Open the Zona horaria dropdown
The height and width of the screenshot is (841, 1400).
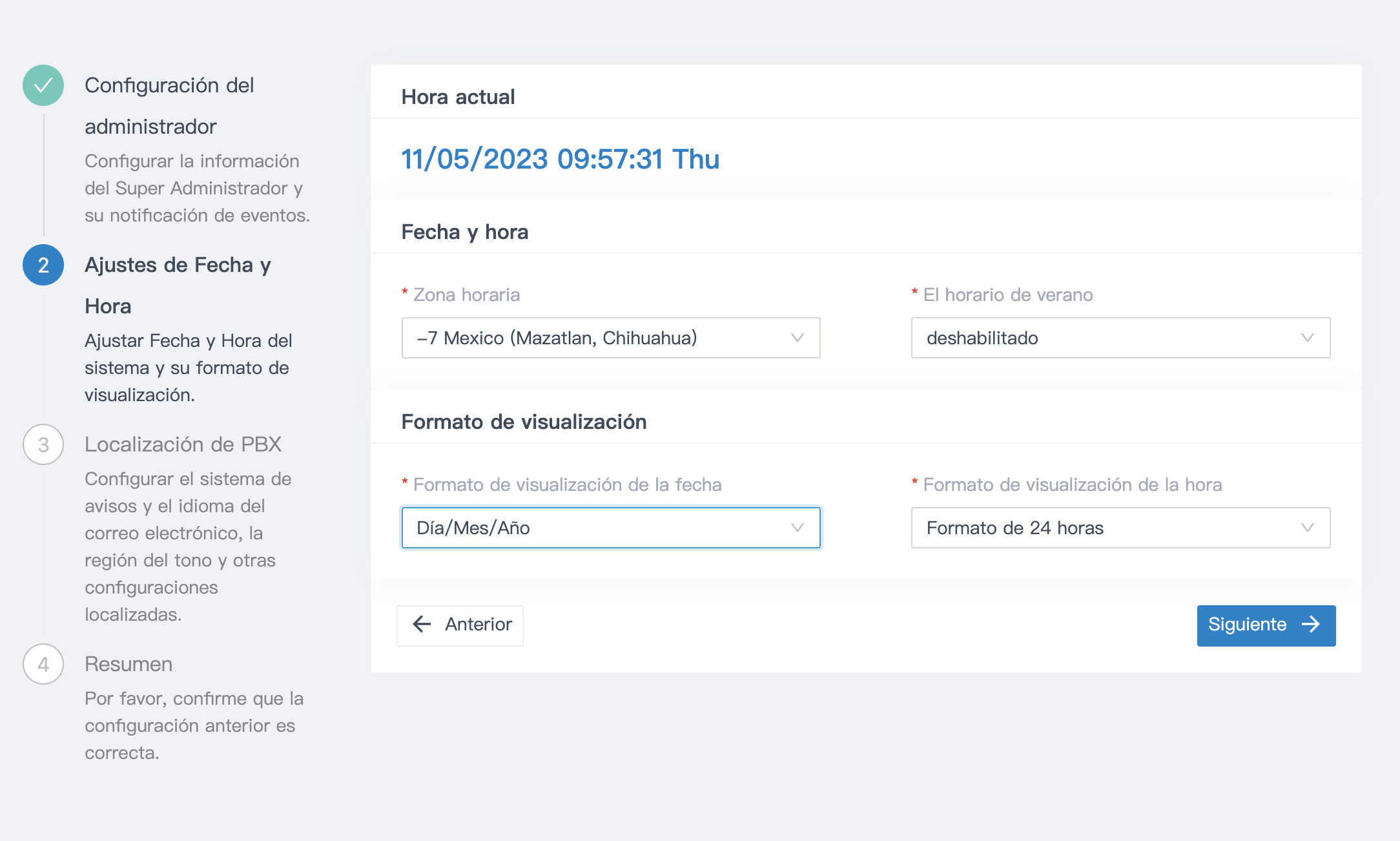(x=611, y=338)
